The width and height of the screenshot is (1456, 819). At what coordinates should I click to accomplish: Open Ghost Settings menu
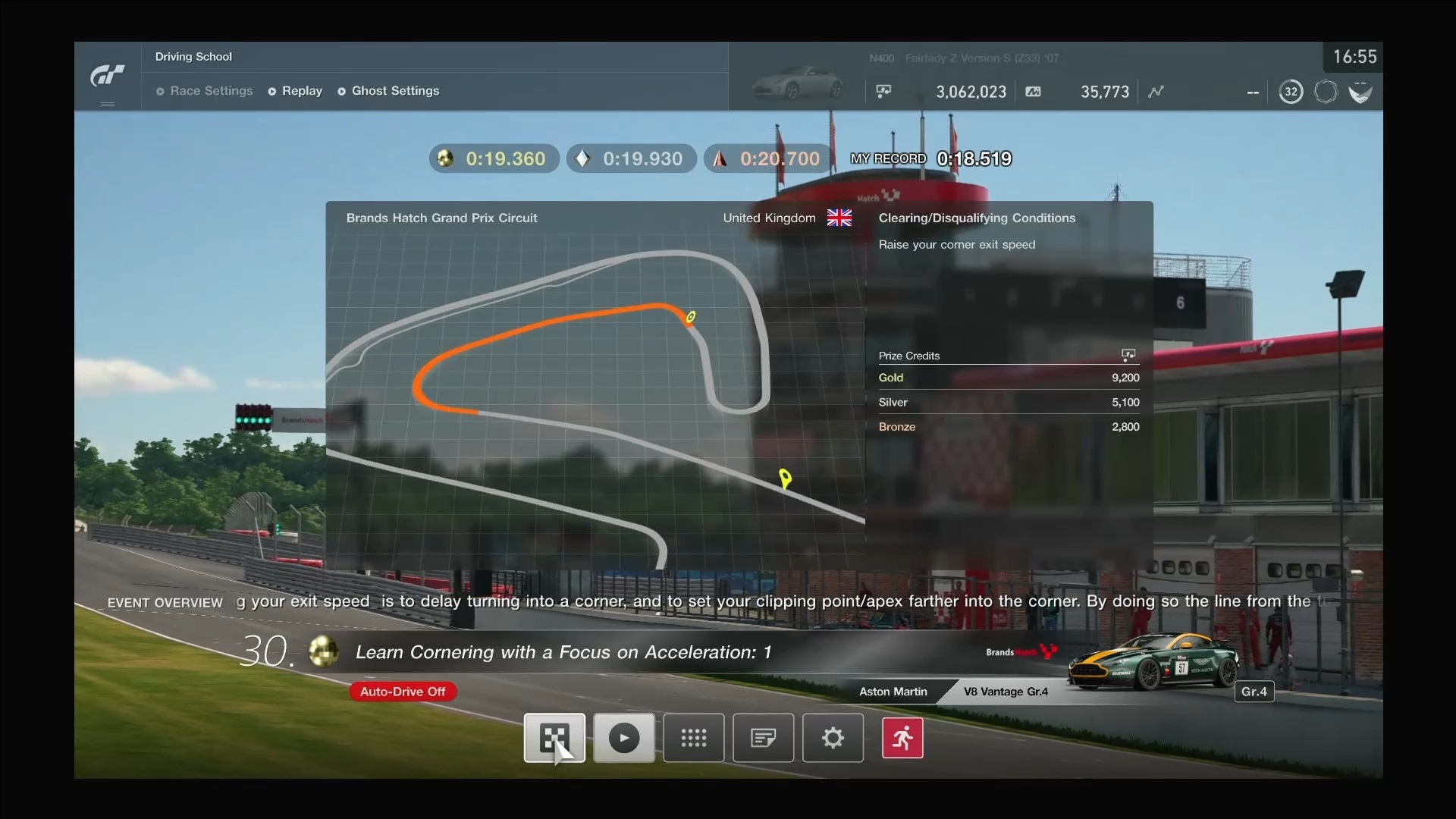click(388, 91)
